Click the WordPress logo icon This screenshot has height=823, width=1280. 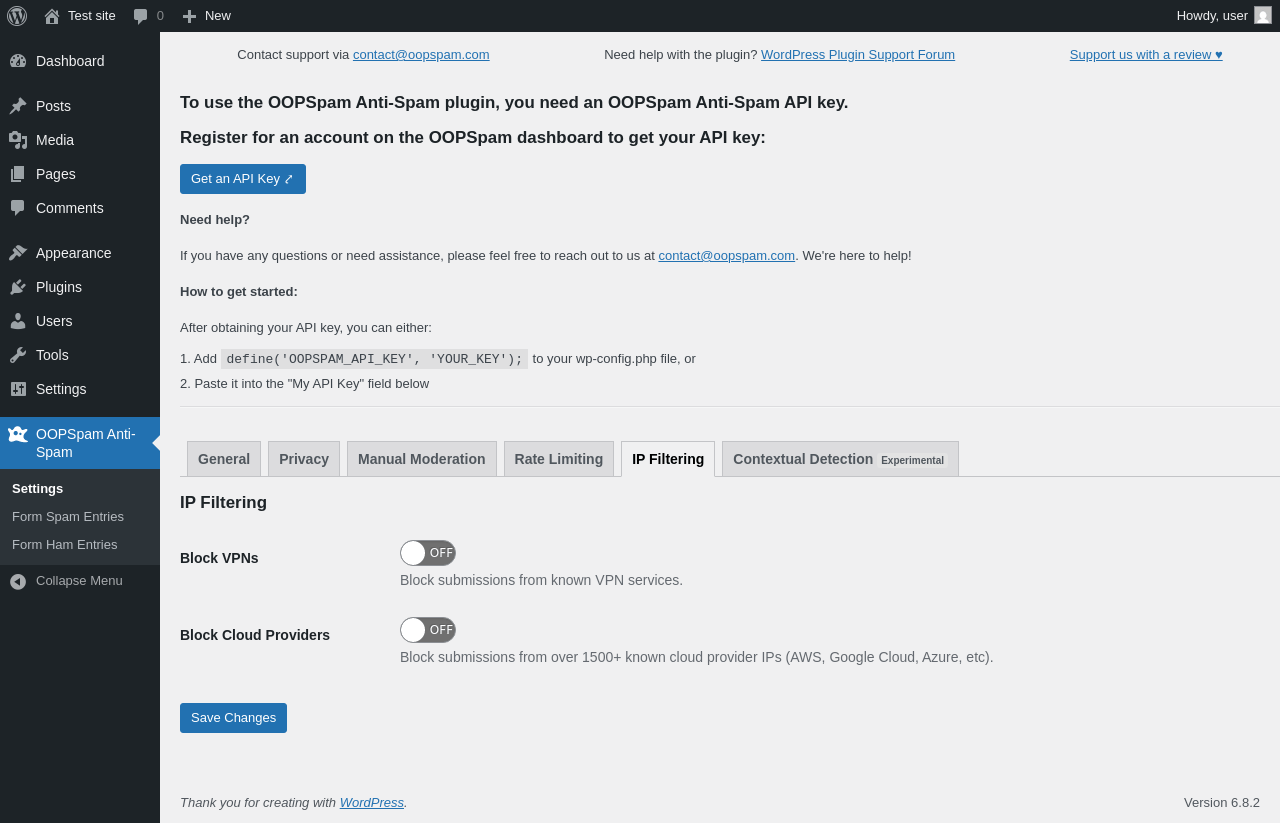17,16
